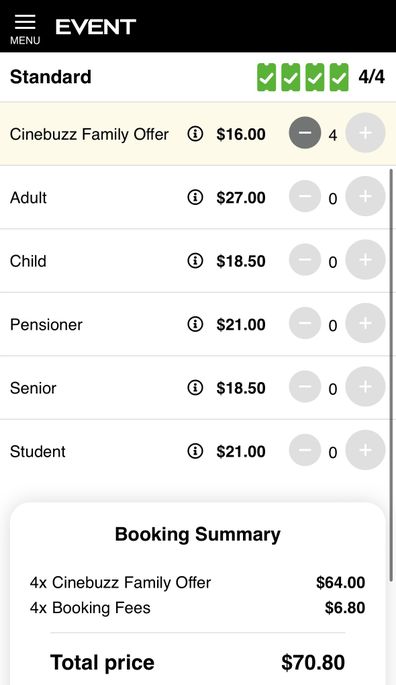
Task: Add one Child ticket
Action: 365,259
